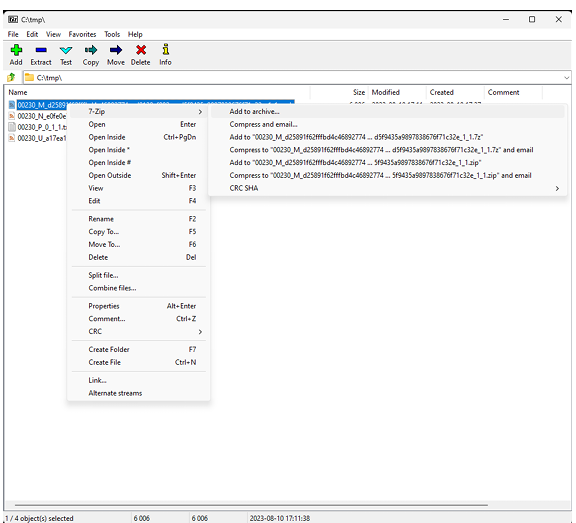Screen dimensions: 576x523
Task: Expand the 7-Zip submenu entry
Action: click(139, 112)
